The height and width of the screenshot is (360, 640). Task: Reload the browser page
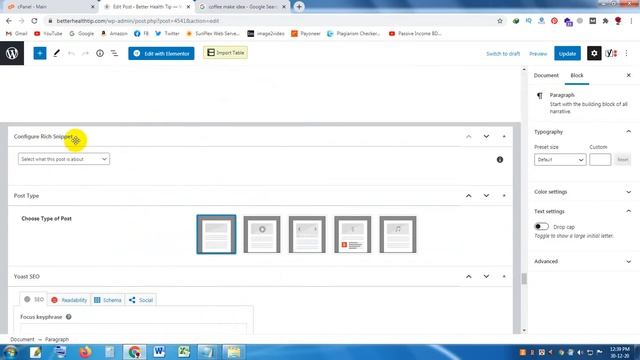34,21
